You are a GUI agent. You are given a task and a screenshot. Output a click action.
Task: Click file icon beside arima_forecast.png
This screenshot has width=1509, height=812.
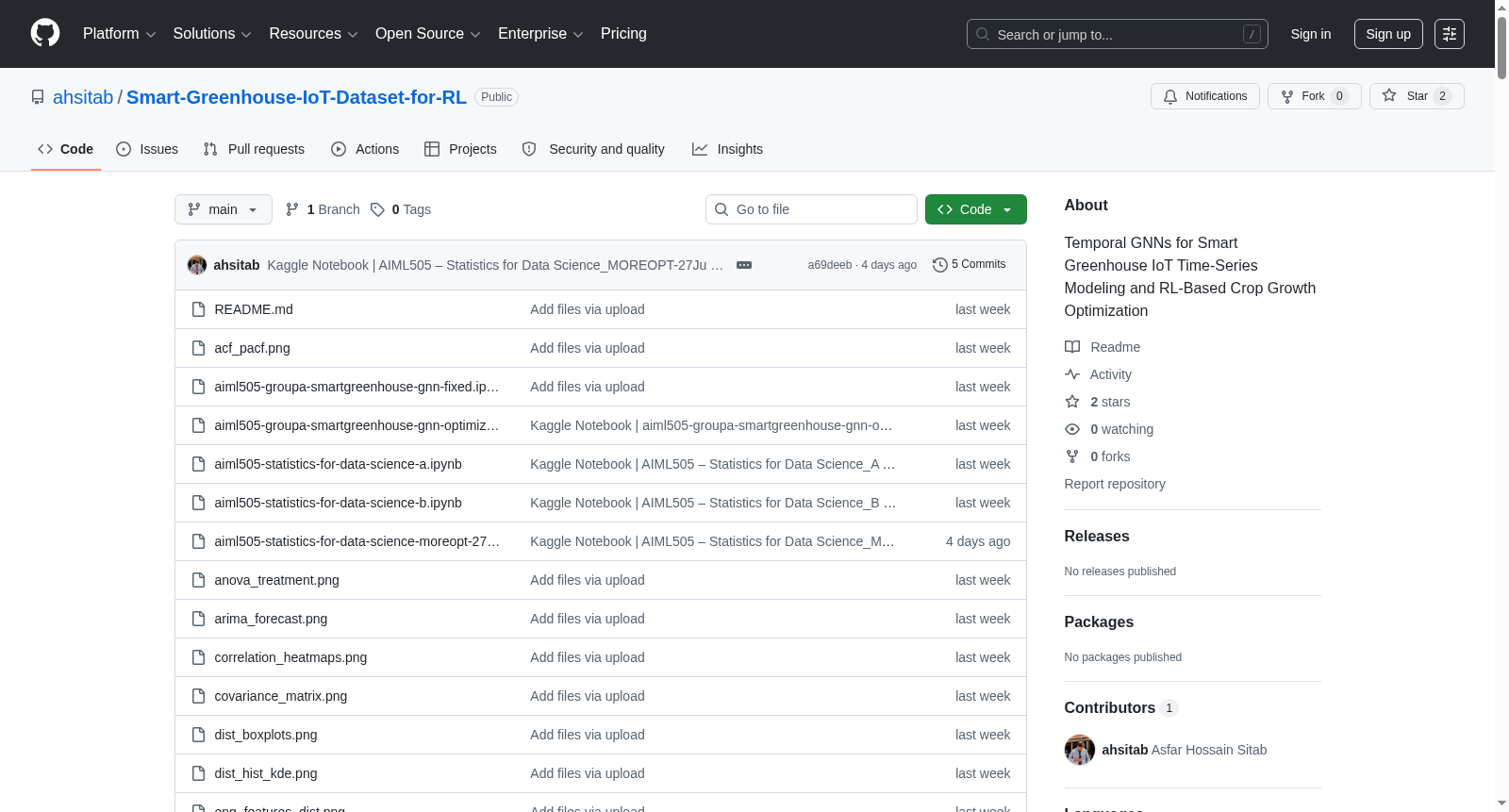click(x=198, y=619)
